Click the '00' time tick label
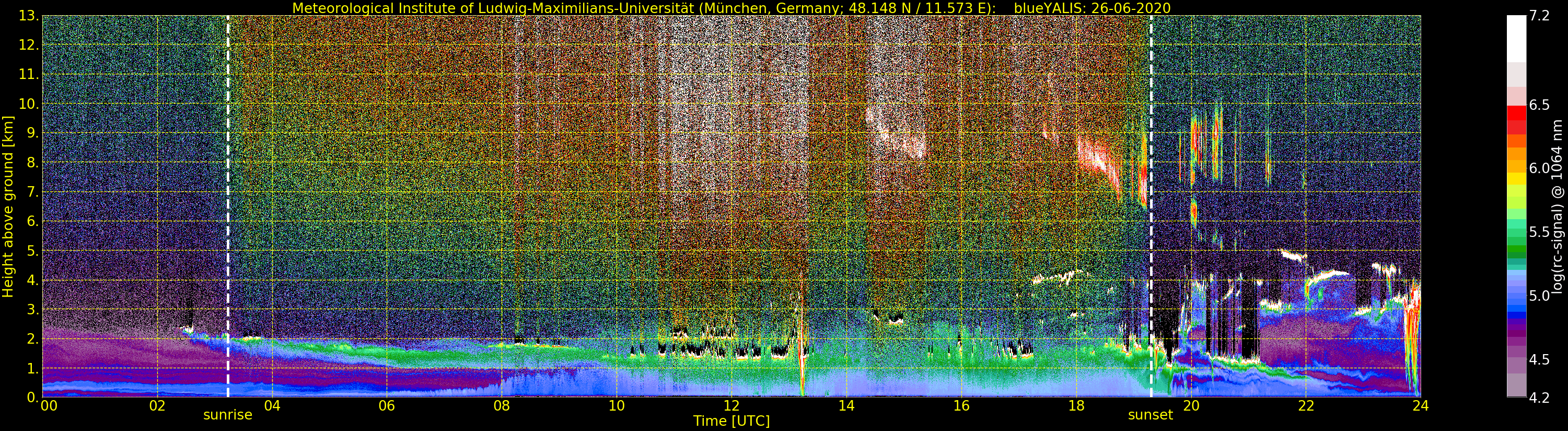Screen dimensions: 1568x431 point(49,405)
